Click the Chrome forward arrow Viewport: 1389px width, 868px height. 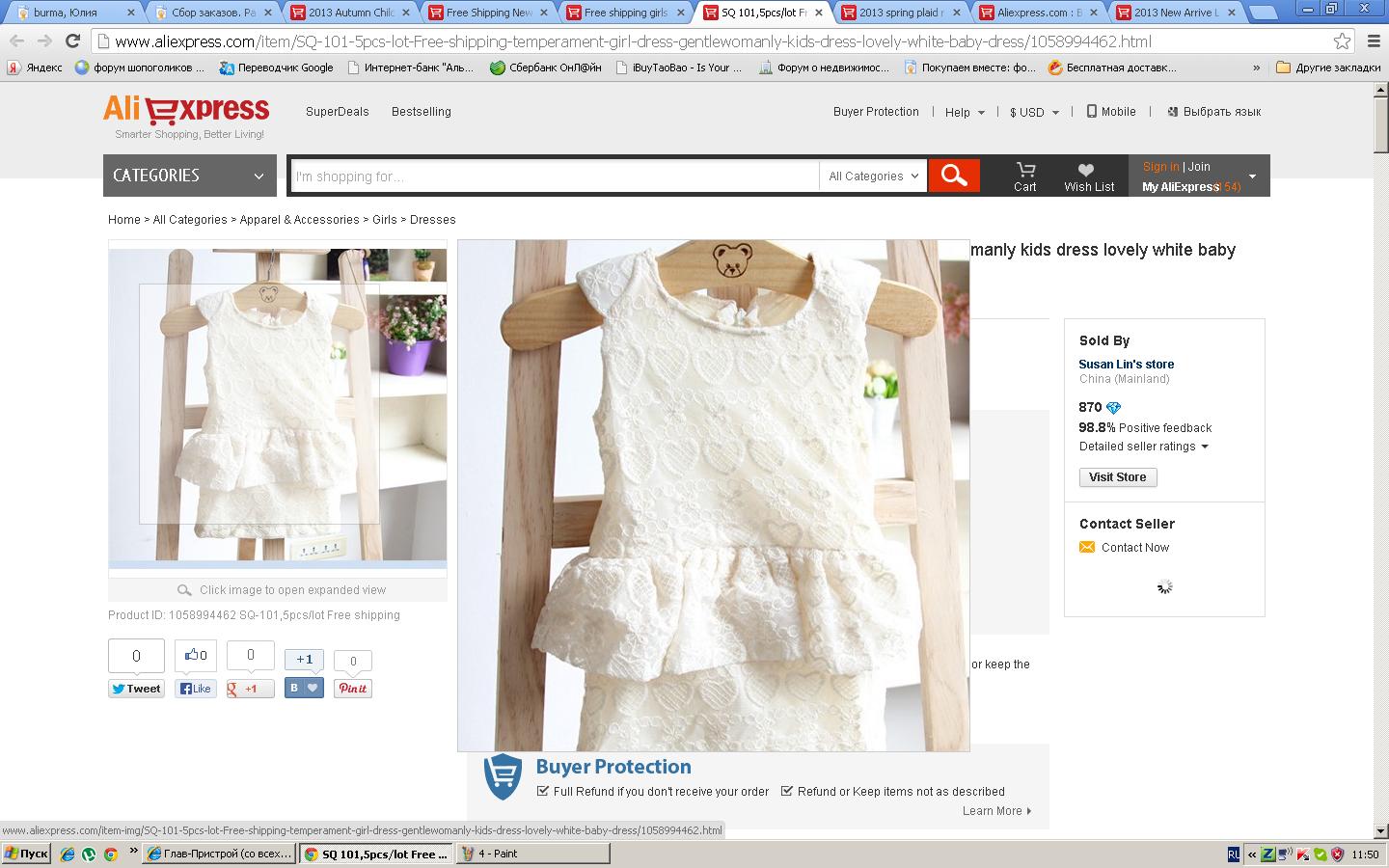[x=44, y=41]
